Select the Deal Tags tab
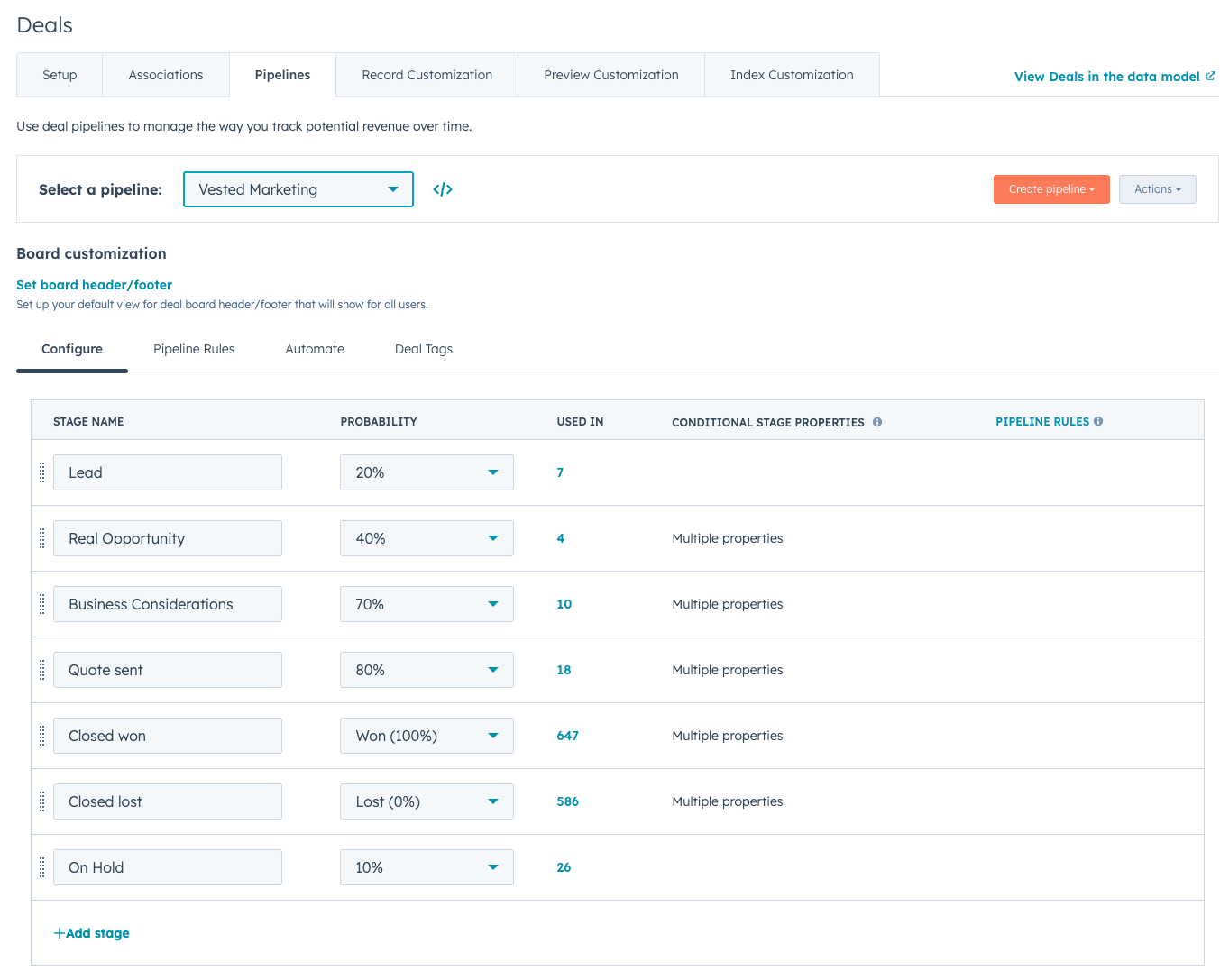1220x980 pixels. (x=424, y=349)
